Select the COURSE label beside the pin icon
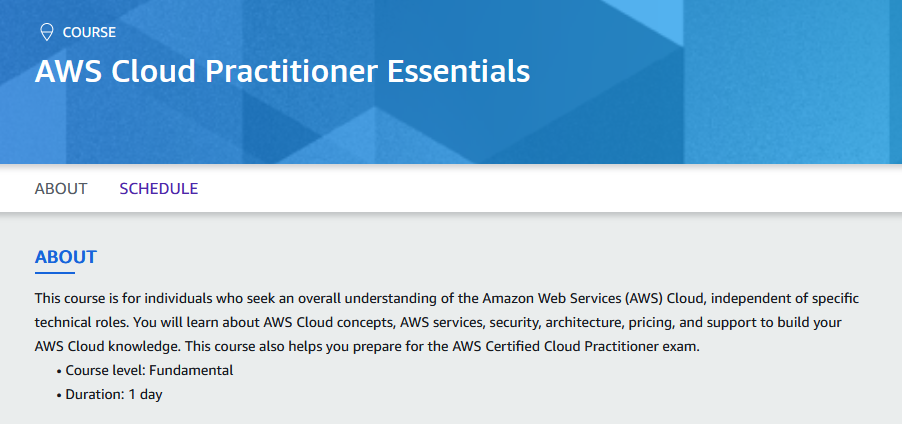The image size is (902, 424). 89,32
